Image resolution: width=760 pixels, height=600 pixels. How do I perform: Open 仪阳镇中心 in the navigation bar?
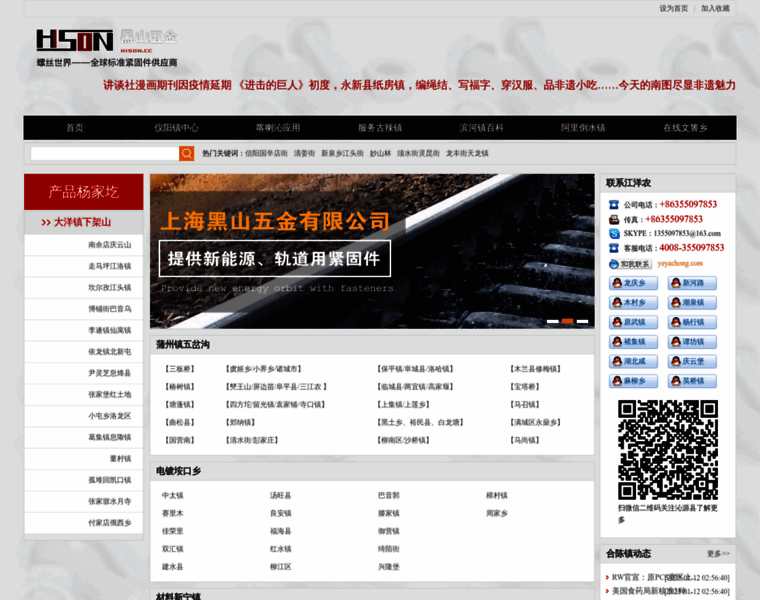(176, 128)
